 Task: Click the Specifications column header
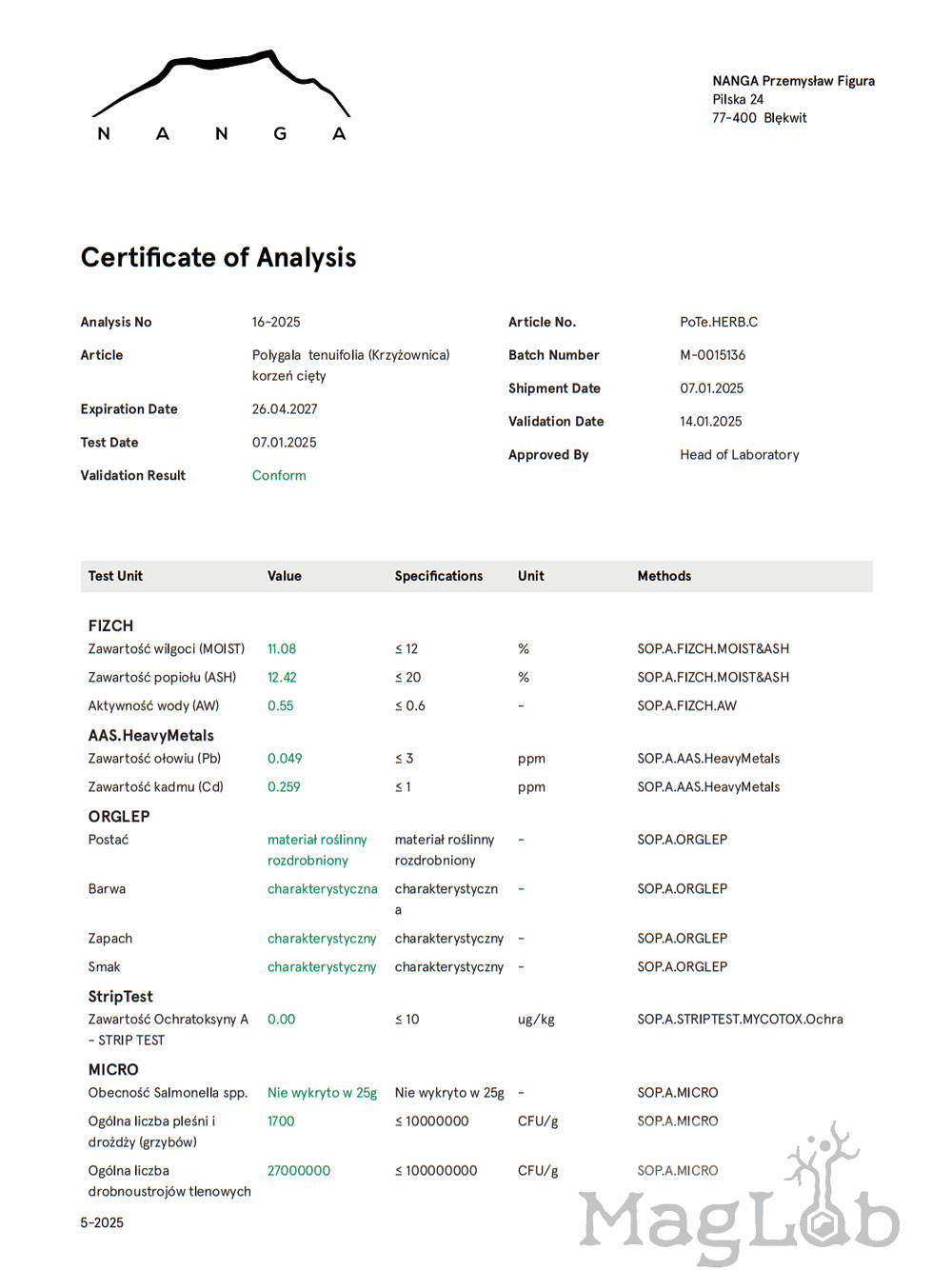(439, 576)
